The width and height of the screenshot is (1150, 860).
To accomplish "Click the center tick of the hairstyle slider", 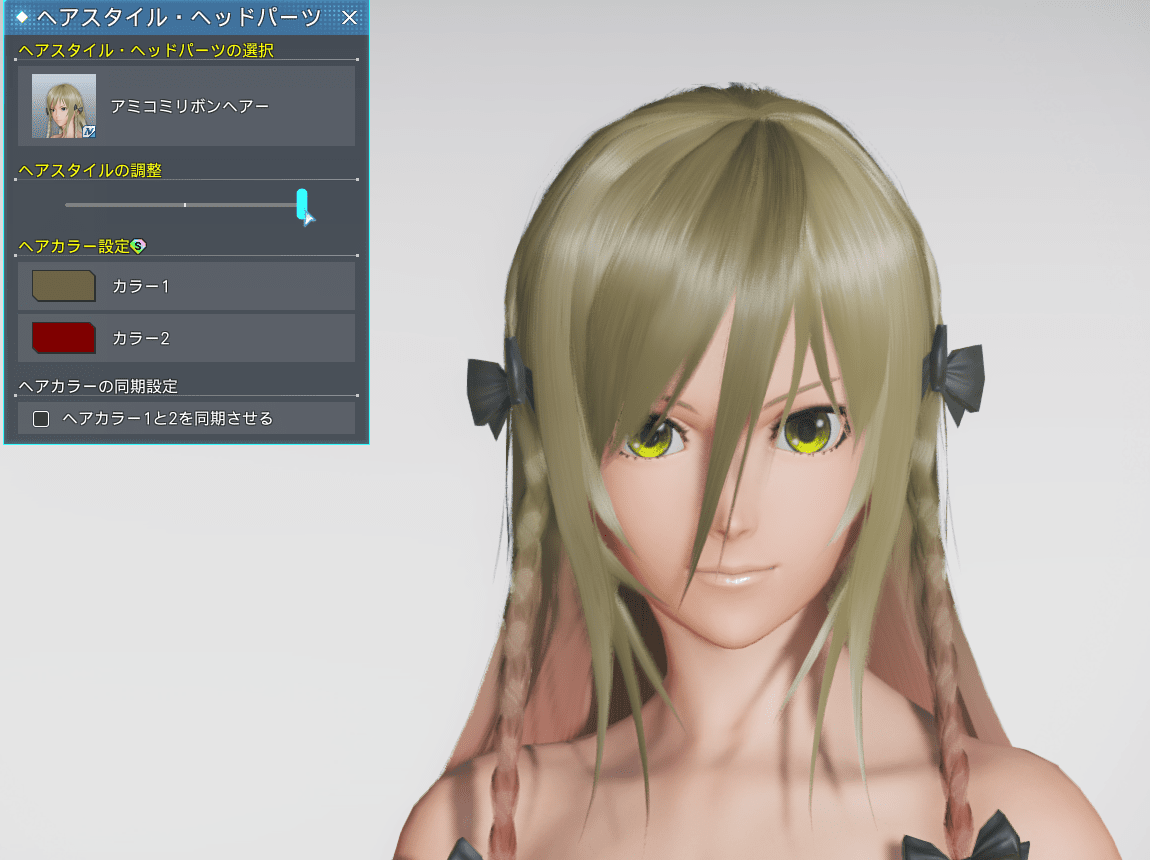I will 185,205.
